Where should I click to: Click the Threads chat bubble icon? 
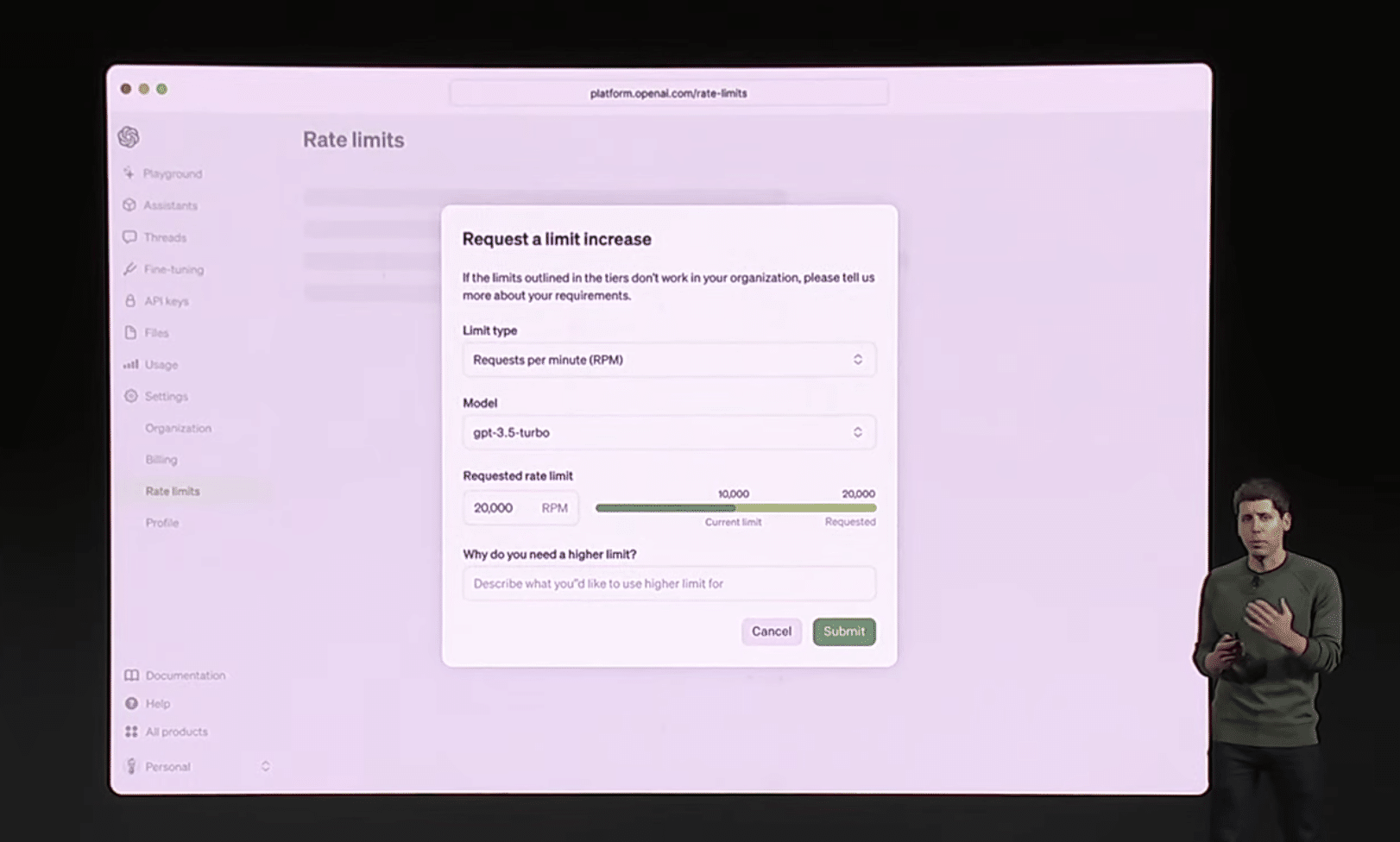tap(129, 237)
